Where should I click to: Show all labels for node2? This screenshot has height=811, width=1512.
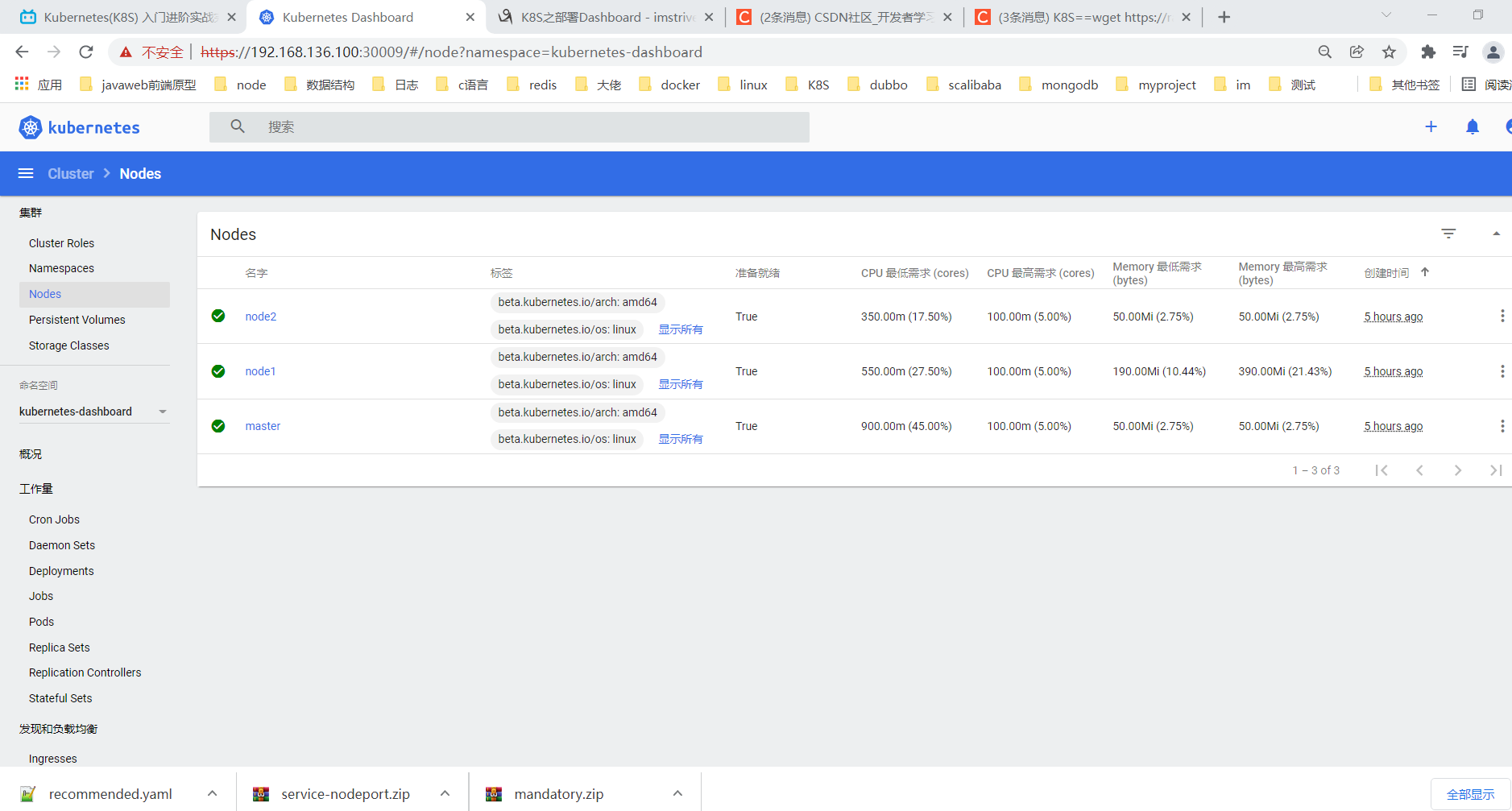point(681,329)
